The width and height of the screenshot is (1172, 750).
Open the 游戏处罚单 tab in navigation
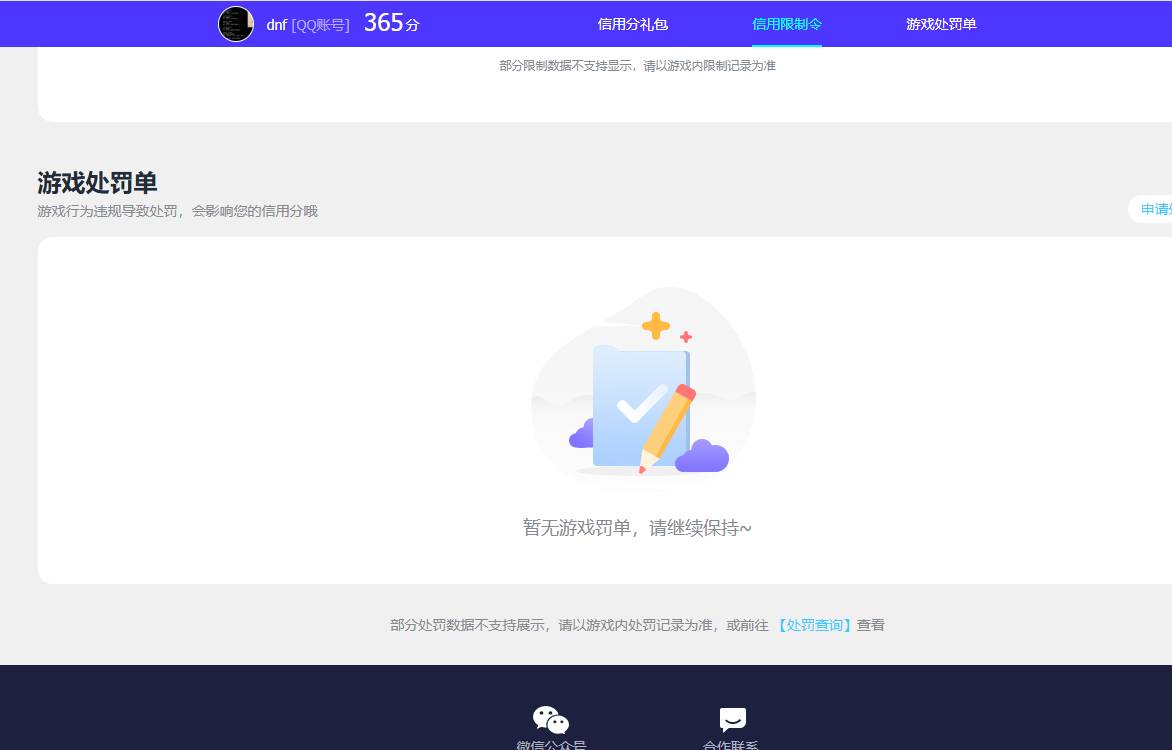pos(940,24)
